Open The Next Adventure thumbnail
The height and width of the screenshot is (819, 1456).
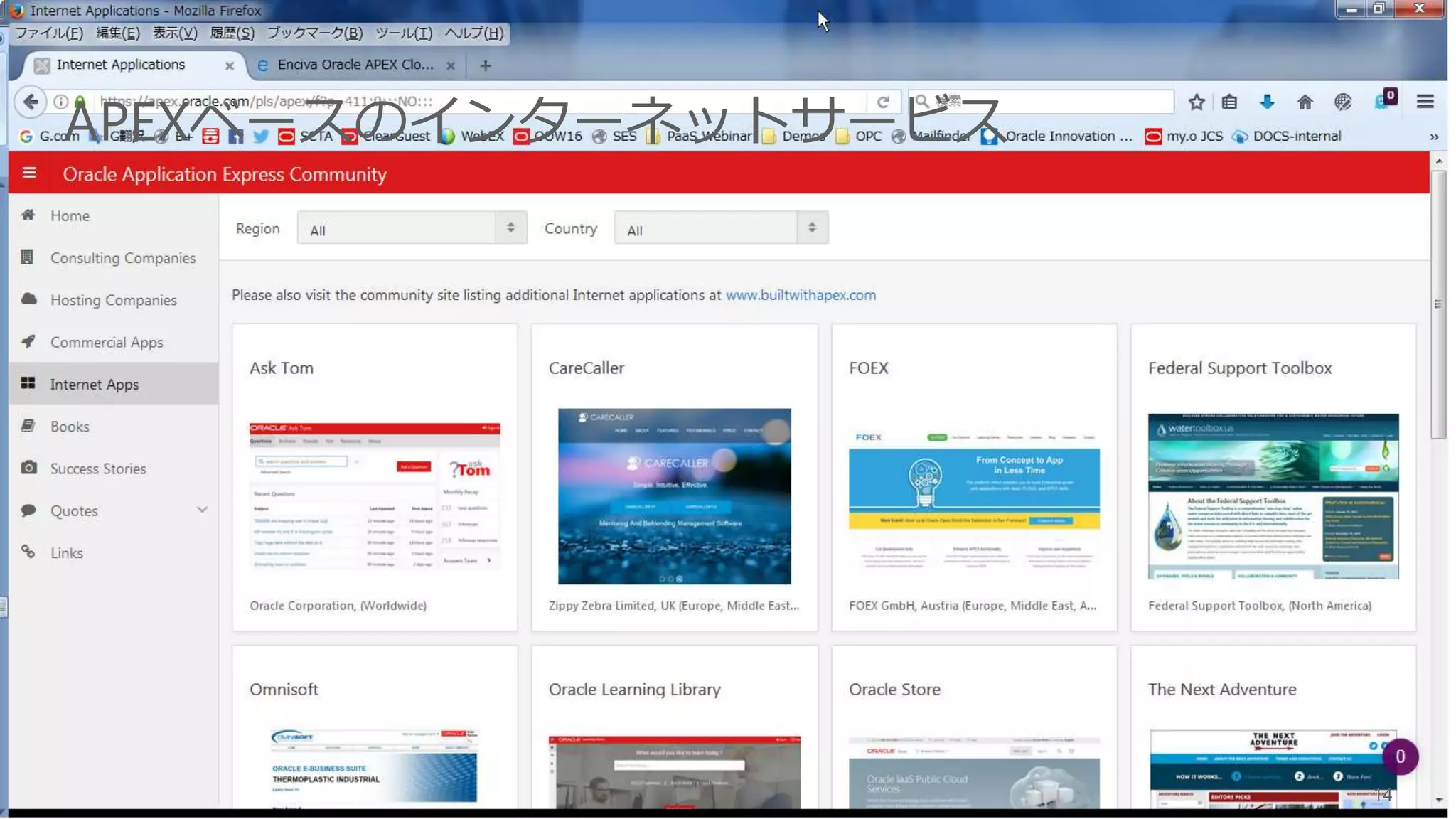(1273, 769)
